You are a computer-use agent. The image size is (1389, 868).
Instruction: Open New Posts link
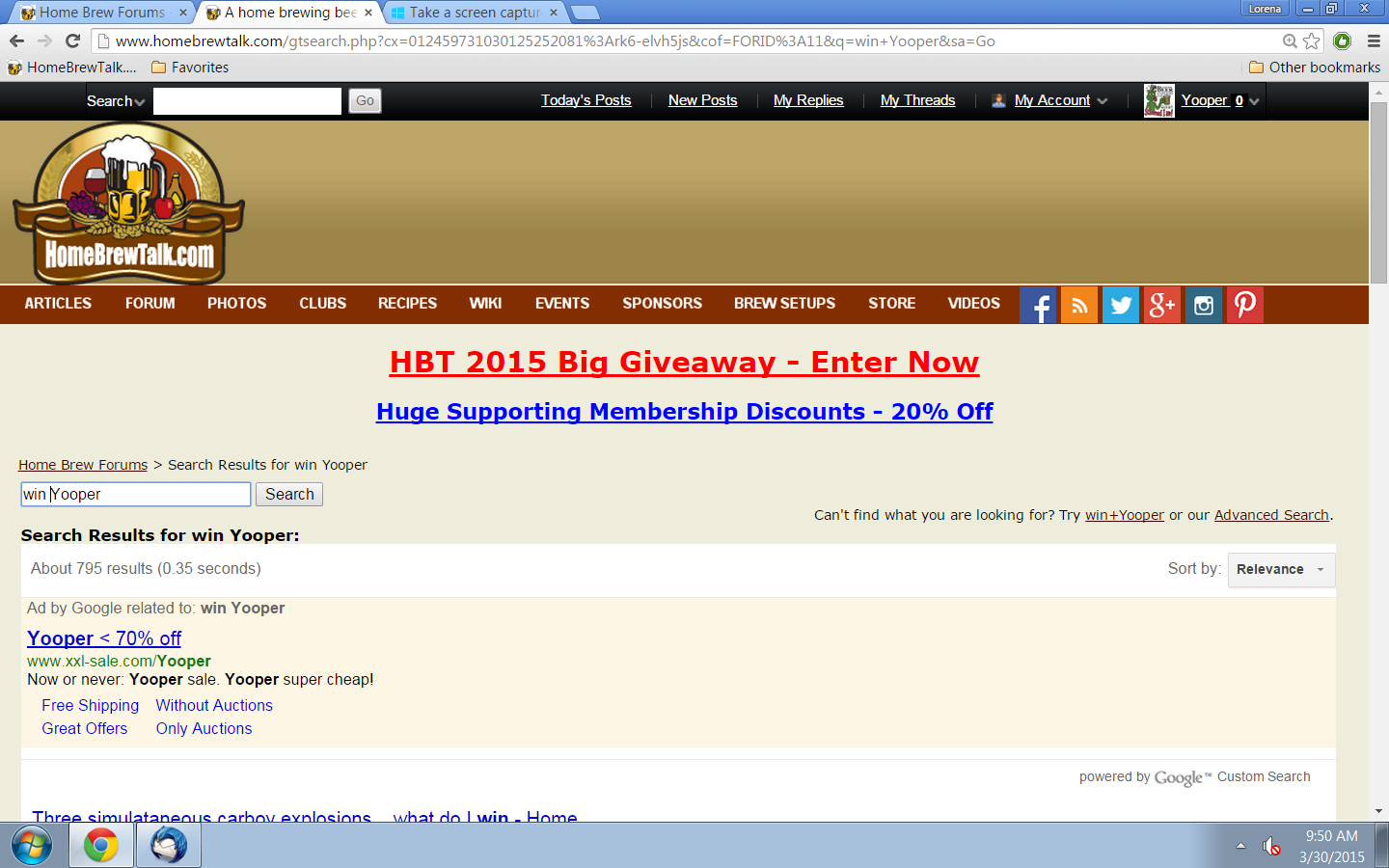(702, 100)
